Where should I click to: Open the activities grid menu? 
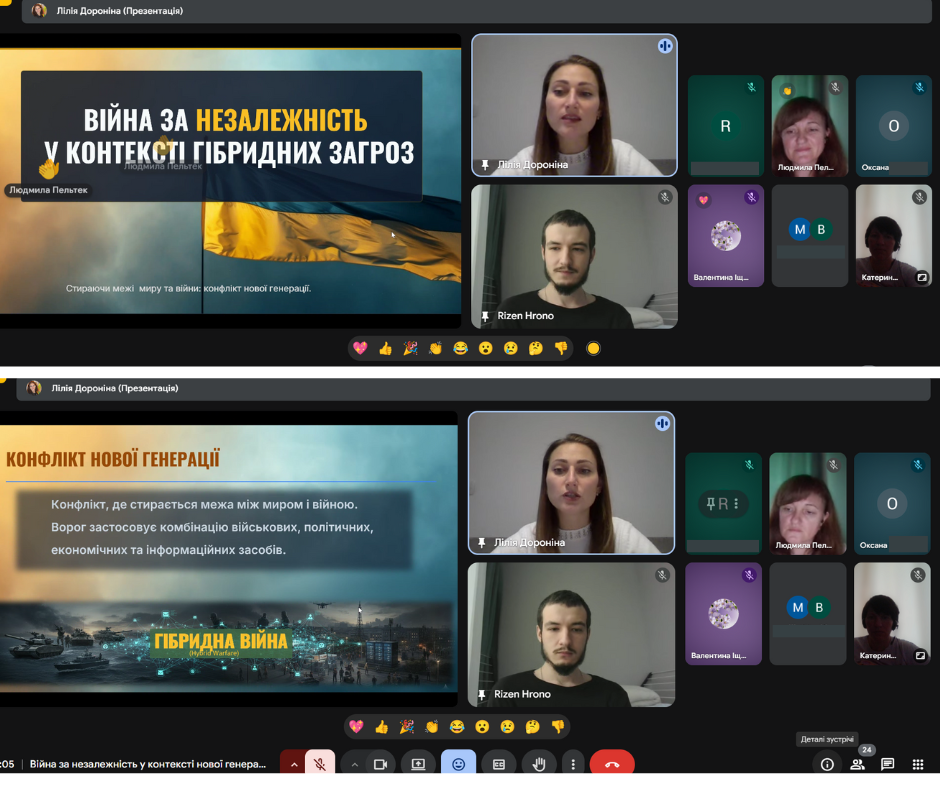coord(917,764)
